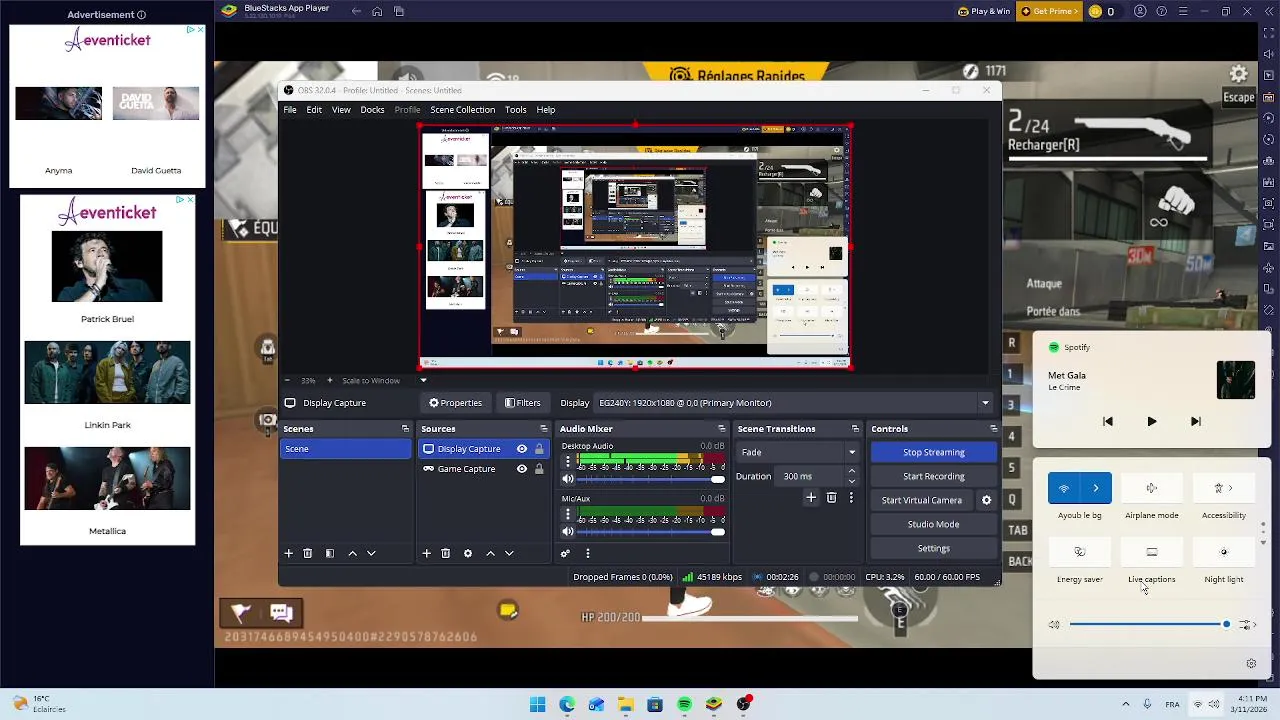Open transition properties three-dot menu

coord(851,497)
